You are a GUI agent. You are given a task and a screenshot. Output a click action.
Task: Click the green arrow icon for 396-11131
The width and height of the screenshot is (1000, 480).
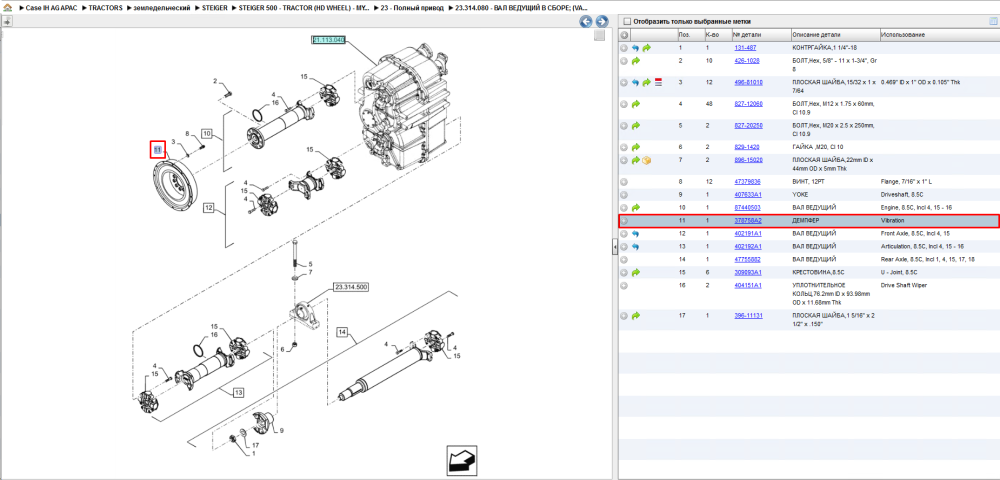[x=635, y=316]
